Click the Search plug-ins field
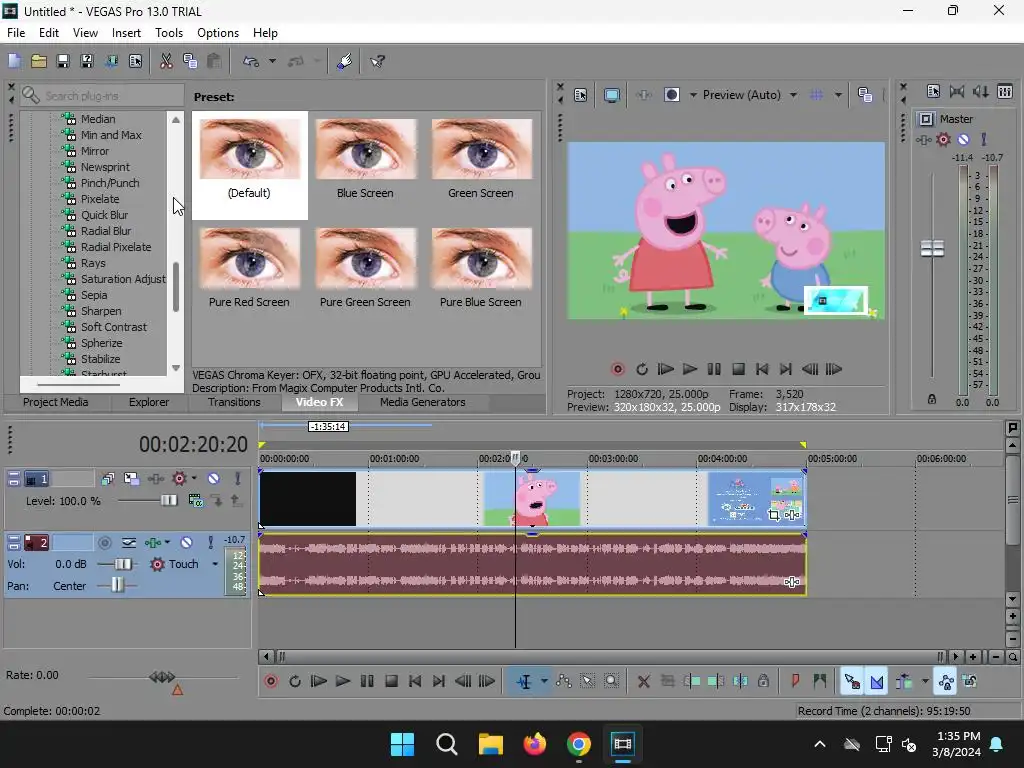This screenshot has height=768, width=1024. pos(102,96)
